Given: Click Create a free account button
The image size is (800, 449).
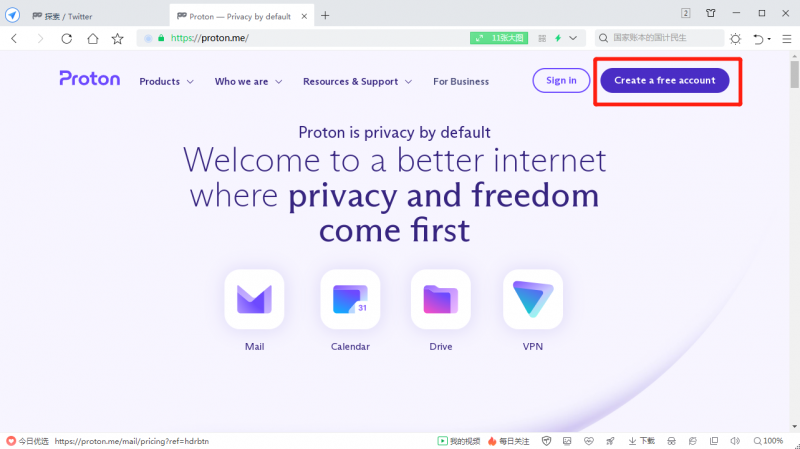Looking at the screenshot, I should pyautogui.click(x=665, y=81).
